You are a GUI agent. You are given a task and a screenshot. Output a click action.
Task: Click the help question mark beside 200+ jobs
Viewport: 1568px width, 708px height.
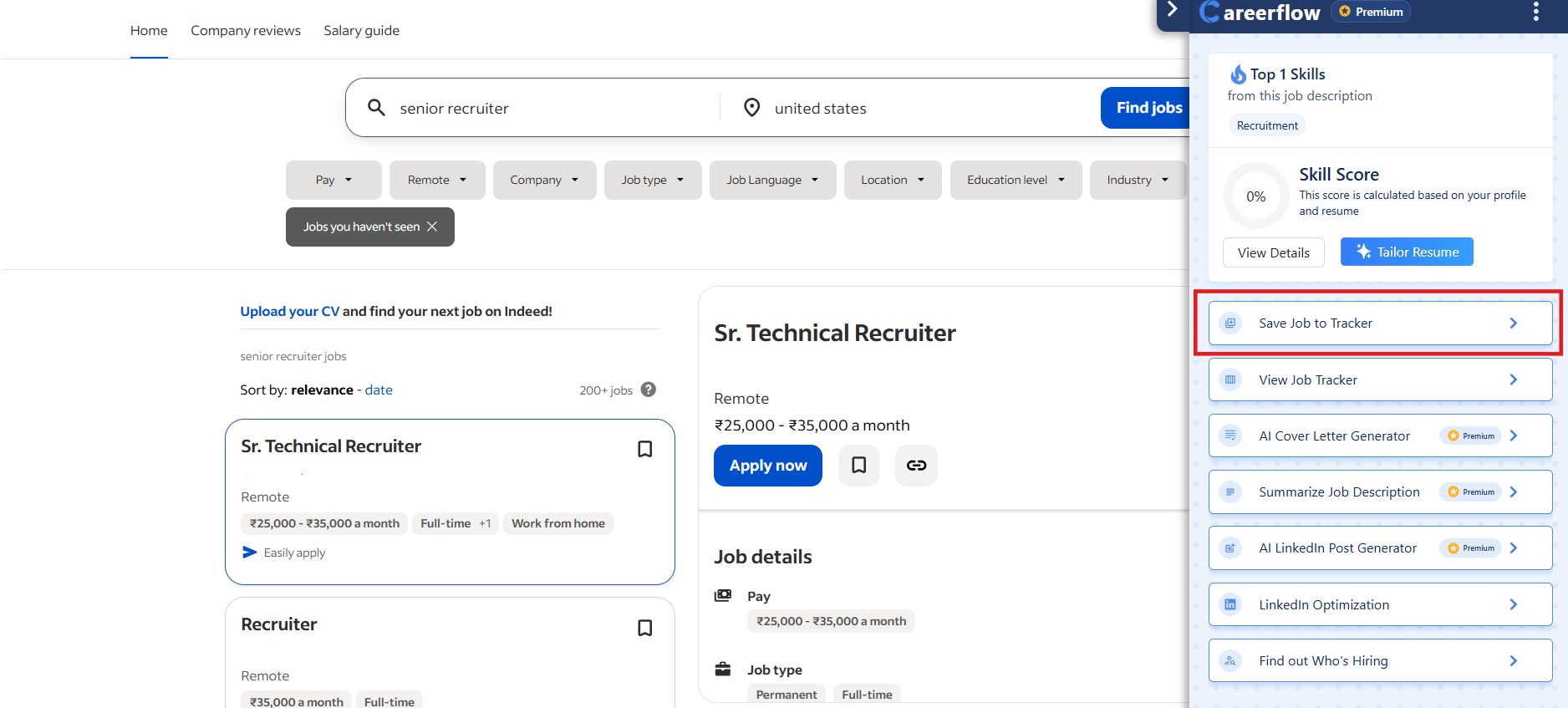click(649, 390)
